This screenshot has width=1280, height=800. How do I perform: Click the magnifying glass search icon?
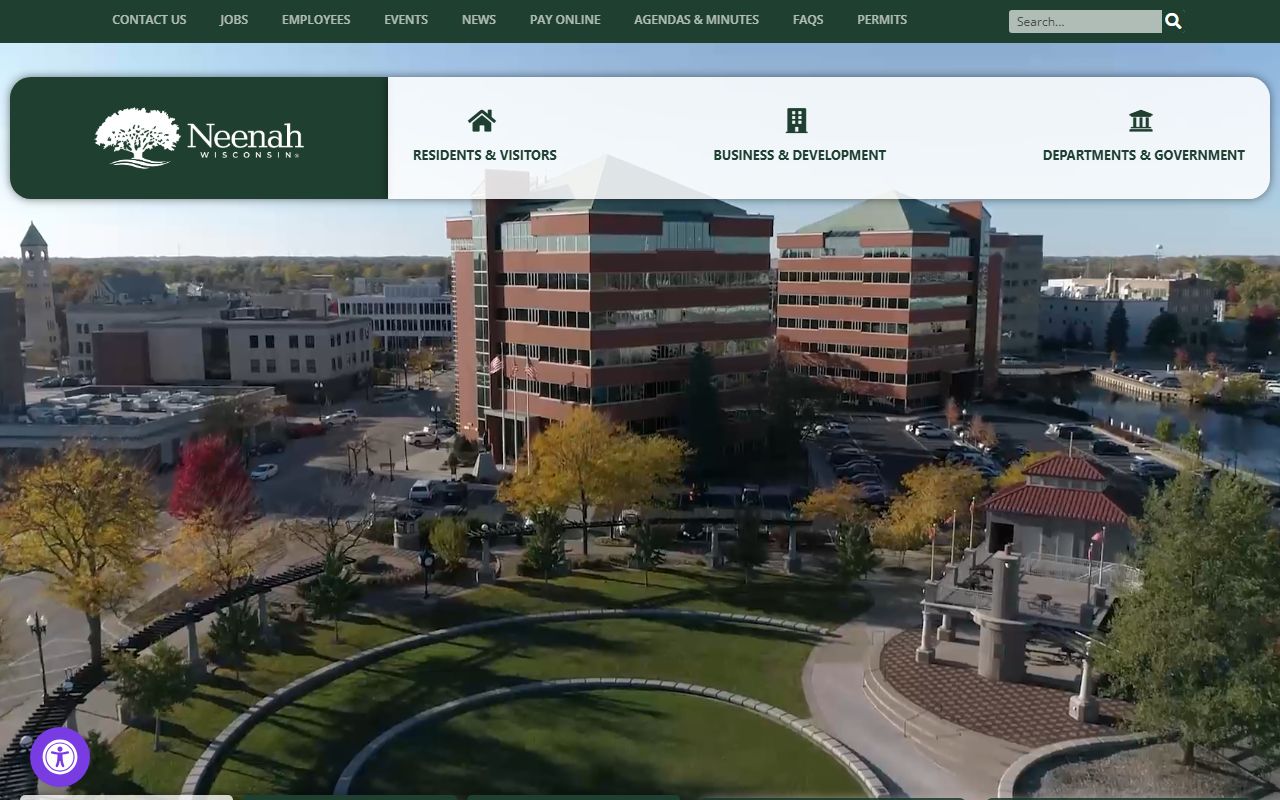(x=1174, y=21)
